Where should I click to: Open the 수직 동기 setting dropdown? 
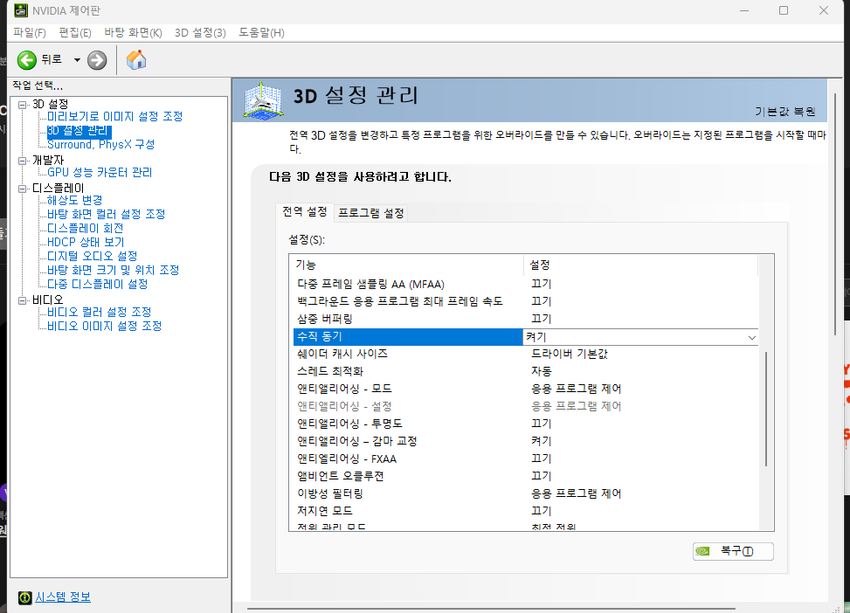pos(751,338)
